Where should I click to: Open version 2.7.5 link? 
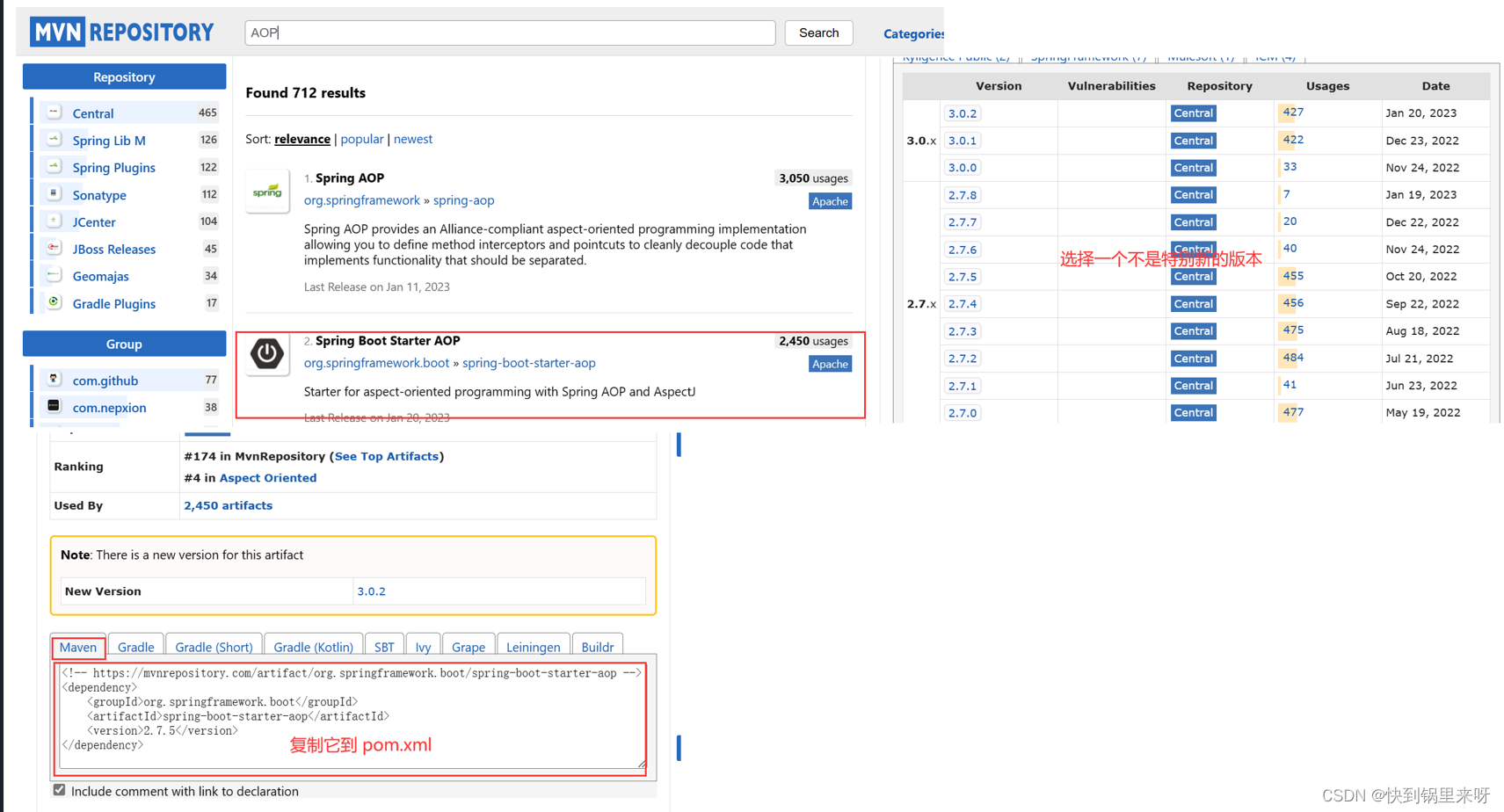coord(963,277)
